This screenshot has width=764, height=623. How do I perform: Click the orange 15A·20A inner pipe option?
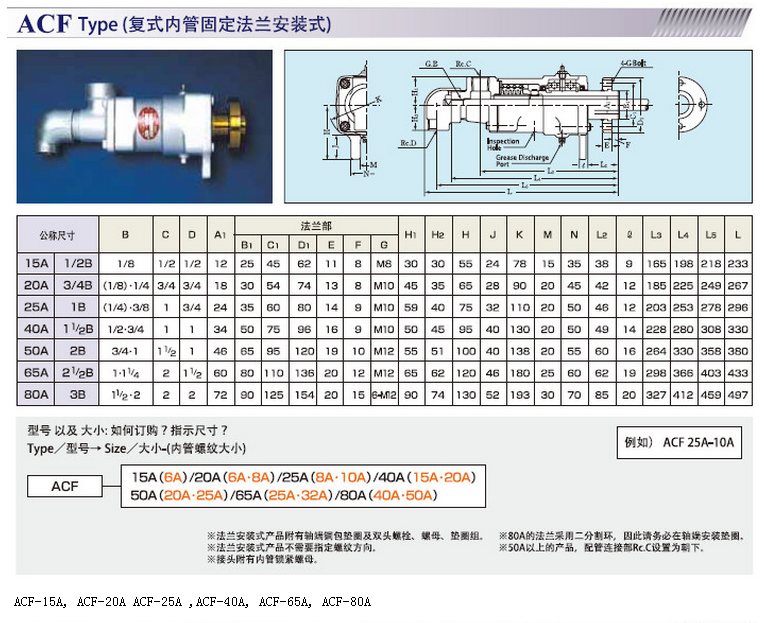pyautogui.click(x=442, y=477)
